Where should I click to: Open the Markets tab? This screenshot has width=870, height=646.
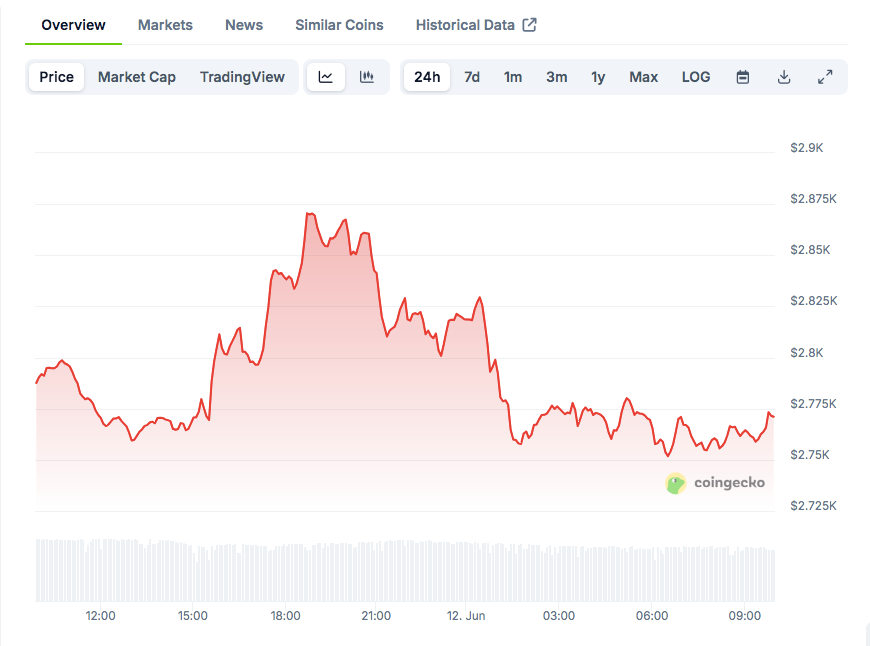coord(165,25)
